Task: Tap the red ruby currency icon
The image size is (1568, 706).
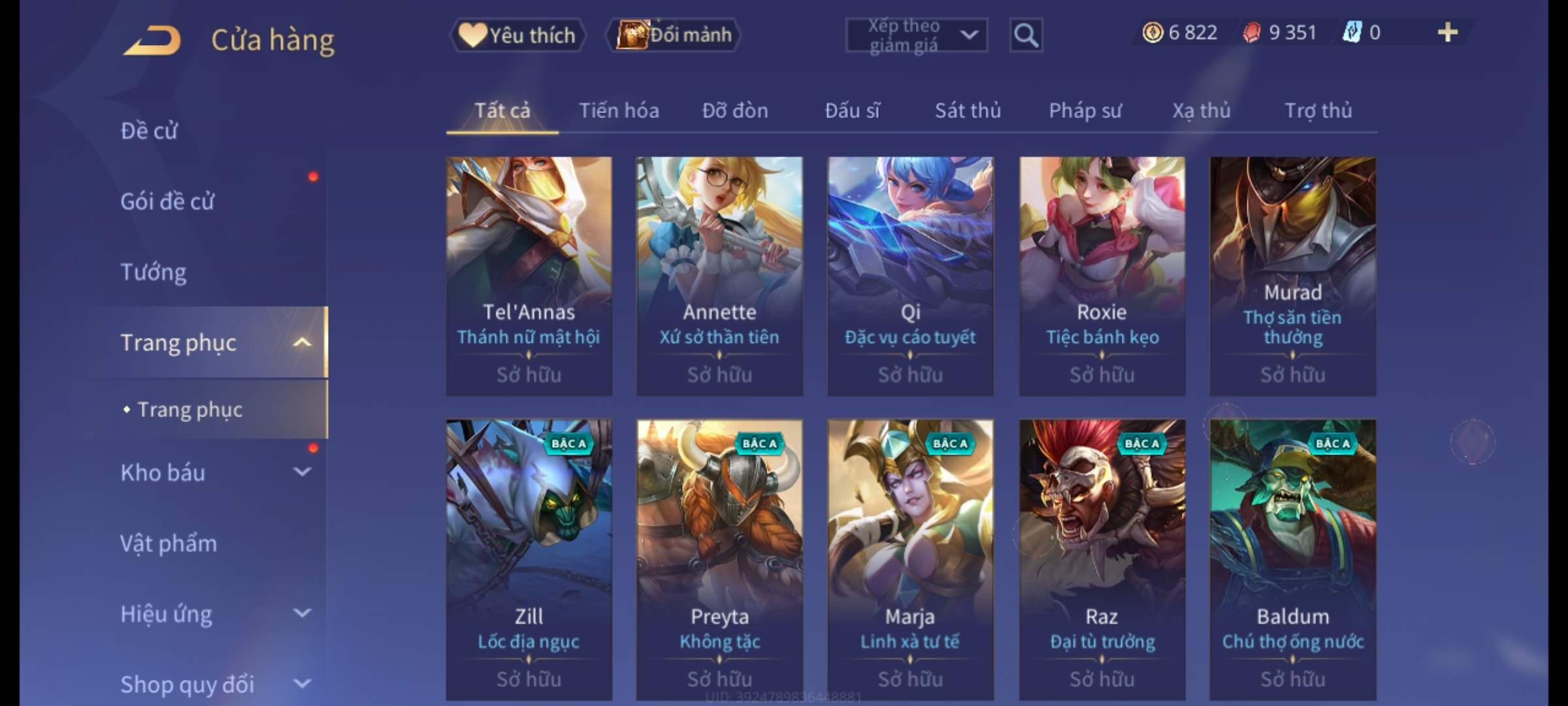Action: (1251, 32)
